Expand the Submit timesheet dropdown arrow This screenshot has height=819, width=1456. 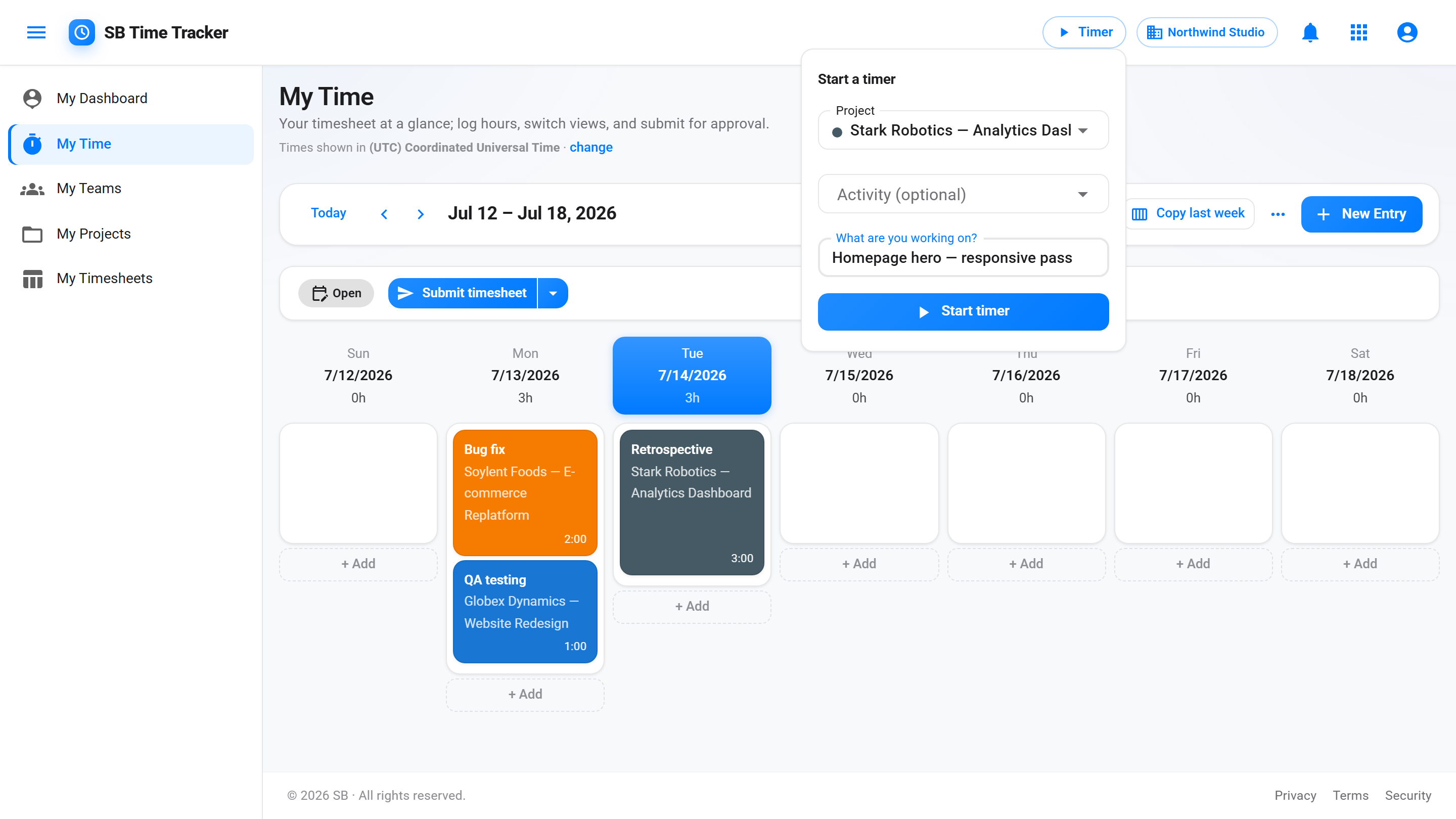point(553,293)
